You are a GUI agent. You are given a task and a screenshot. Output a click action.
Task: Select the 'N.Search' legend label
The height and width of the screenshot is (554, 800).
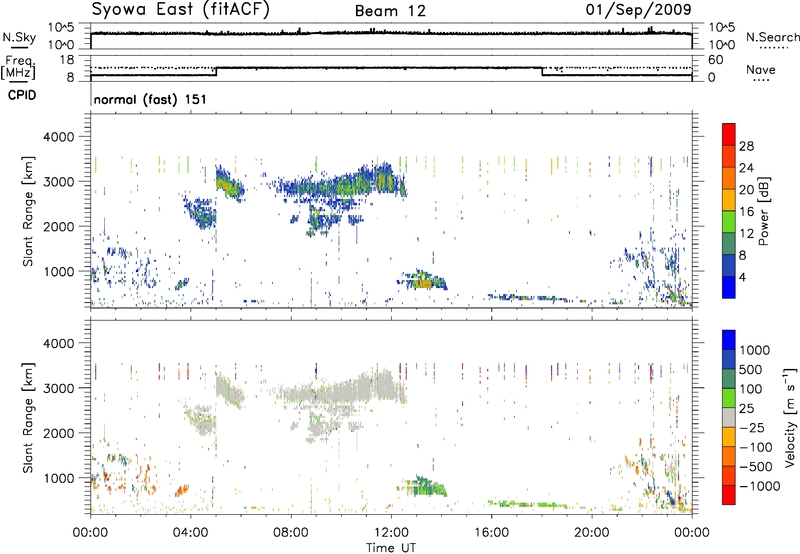pyautogui.click(x=772, y=37)
